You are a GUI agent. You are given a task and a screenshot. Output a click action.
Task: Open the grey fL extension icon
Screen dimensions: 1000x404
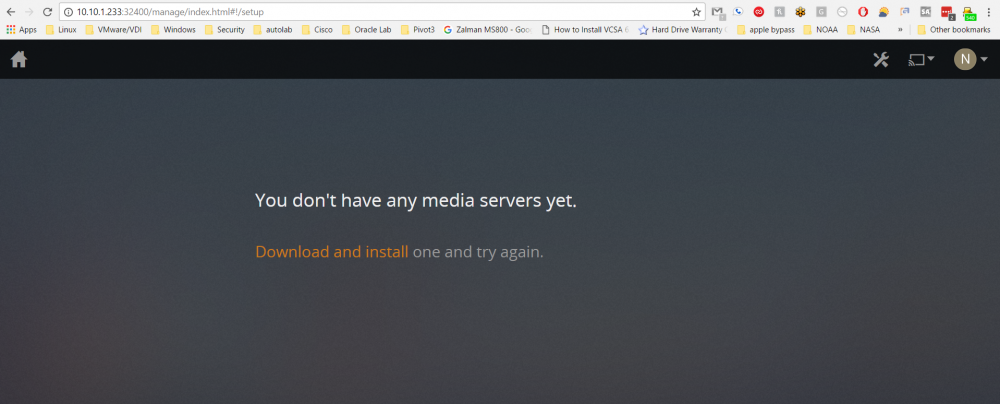click(779, 11)
